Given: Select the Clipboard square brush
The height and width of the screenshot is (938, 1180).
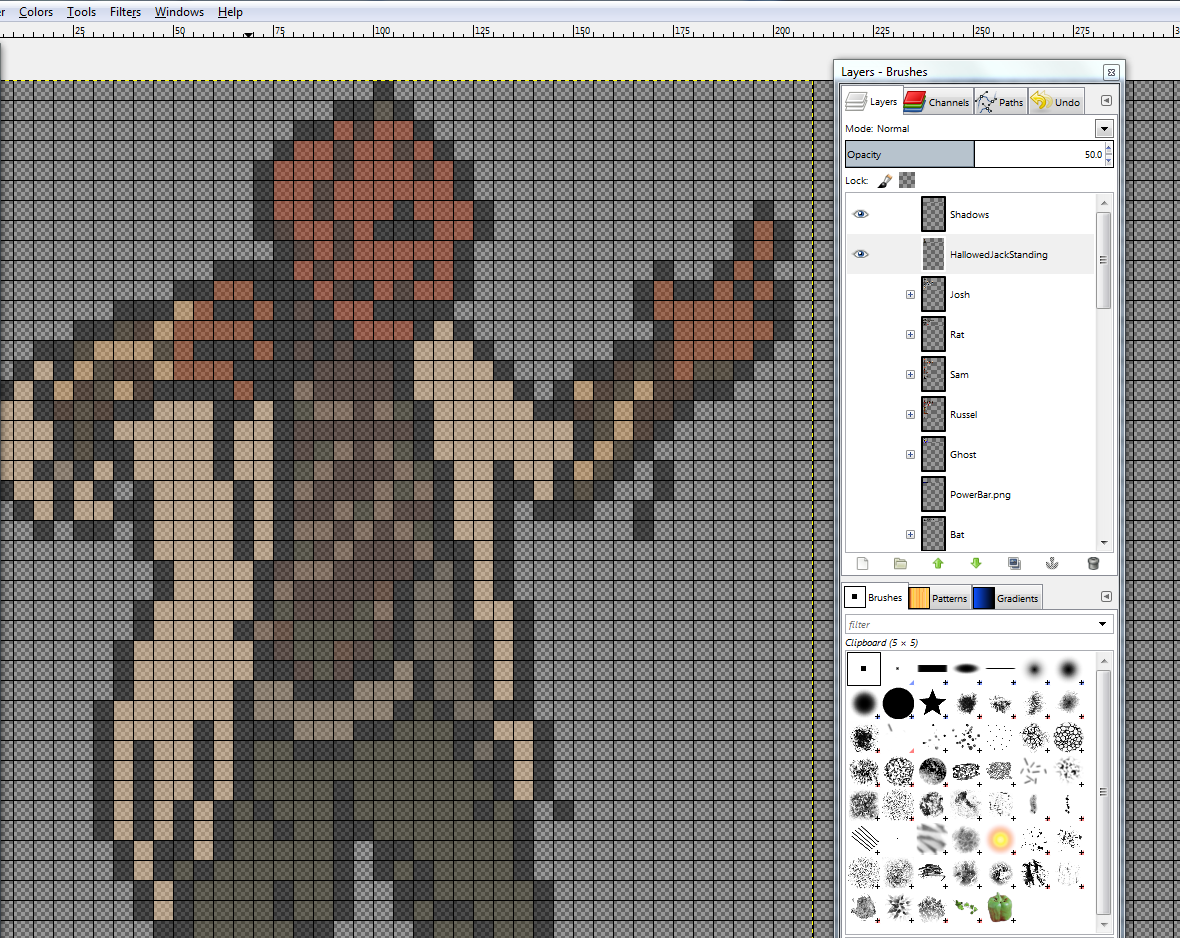Looking at the screenshot, I should tap(863, 668).
